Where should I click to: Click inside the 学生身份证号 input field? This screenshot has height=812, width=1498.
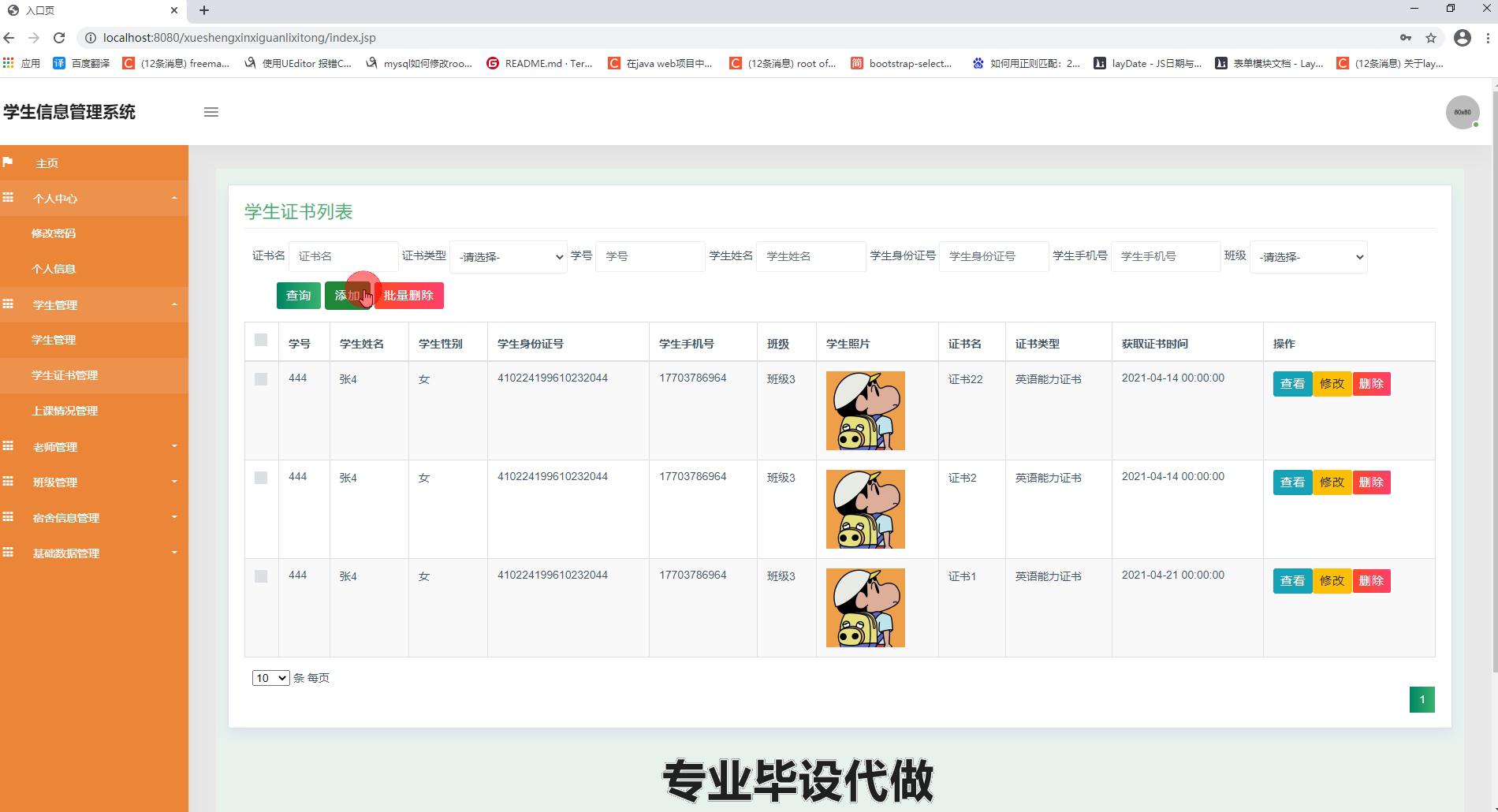click(x=993, y=256)
